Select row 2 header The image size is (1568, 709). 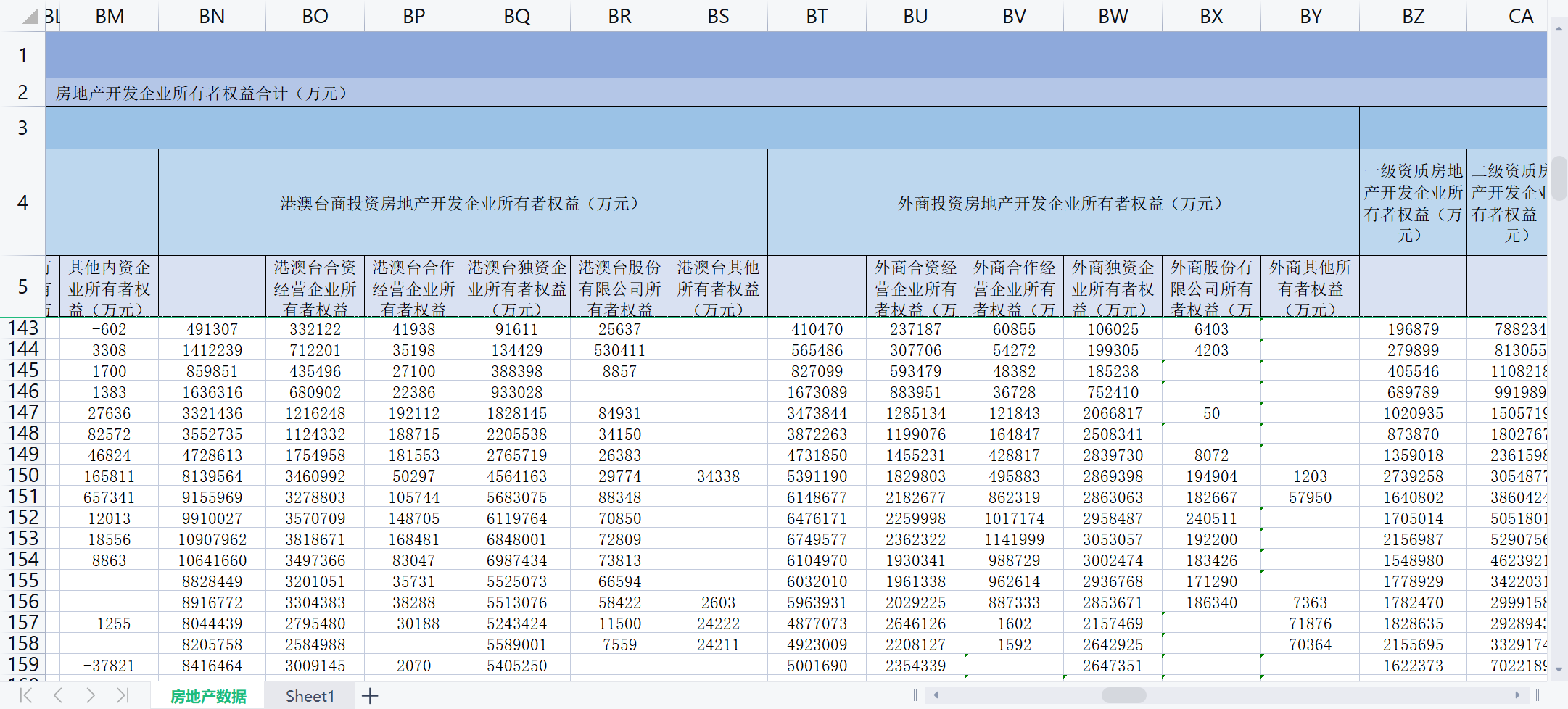22,92
